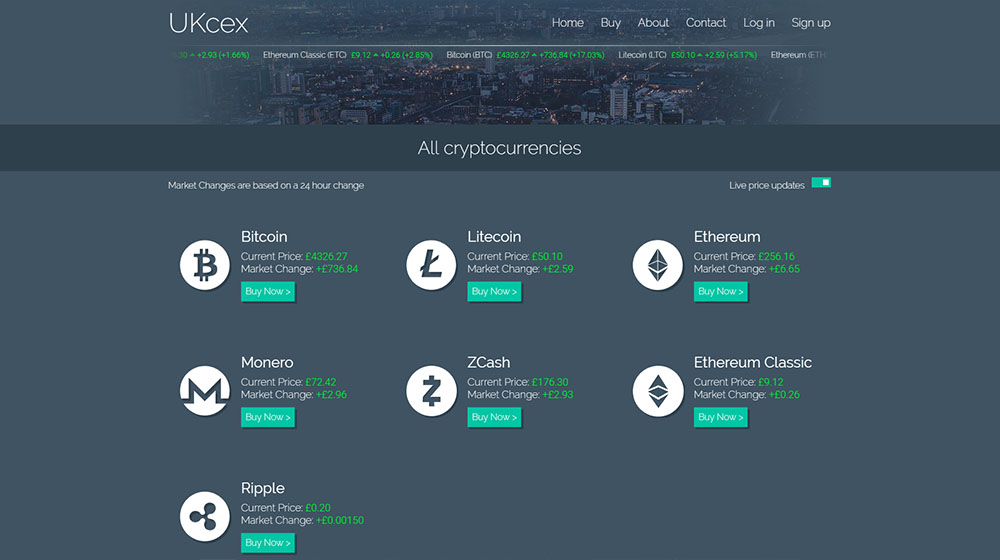Click the Bitcoin coin icon
The height and width of the screenshot is (560, 1000).
(205, 265)
